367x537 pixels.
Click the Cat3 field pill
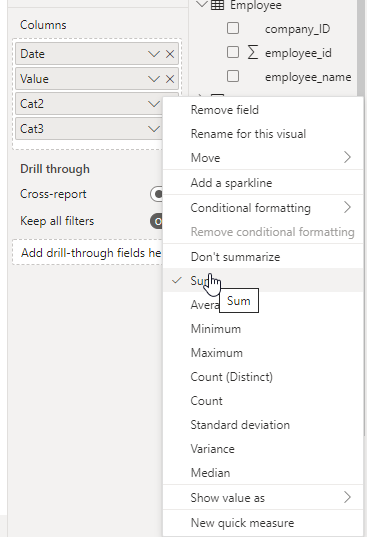[89, 129]
